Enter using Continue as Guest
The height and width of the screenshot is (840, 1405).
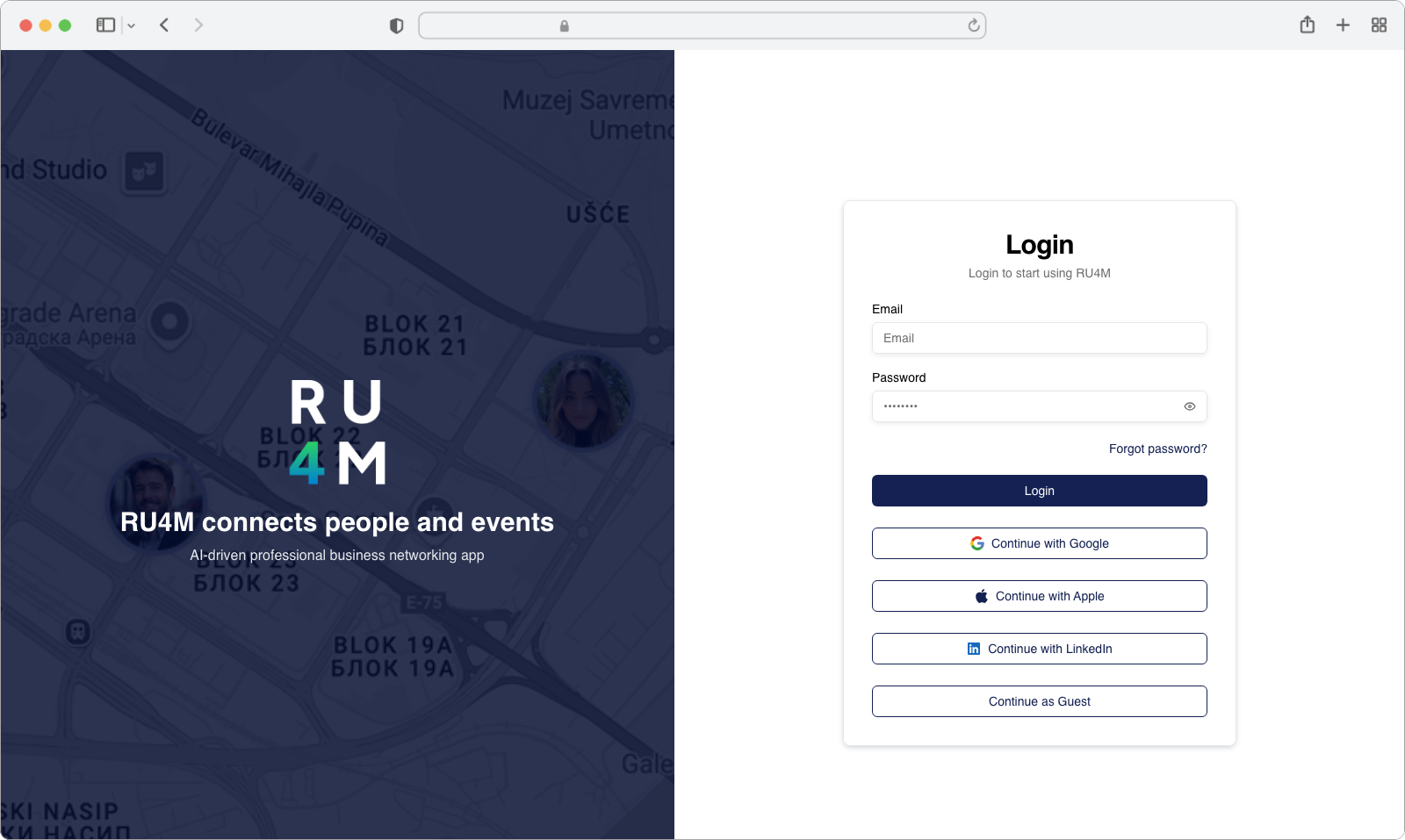pyautogui.click(x=1039, y=701)
